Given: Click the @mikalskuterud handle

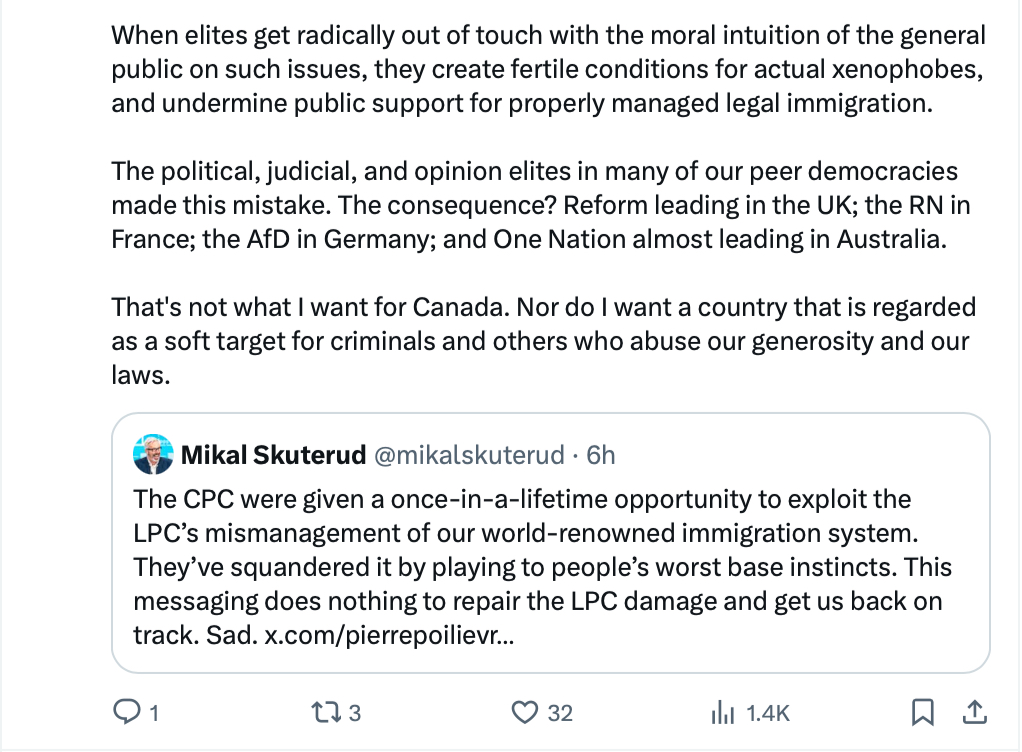Looking at the screenshot, I should (x=469, y=456).
